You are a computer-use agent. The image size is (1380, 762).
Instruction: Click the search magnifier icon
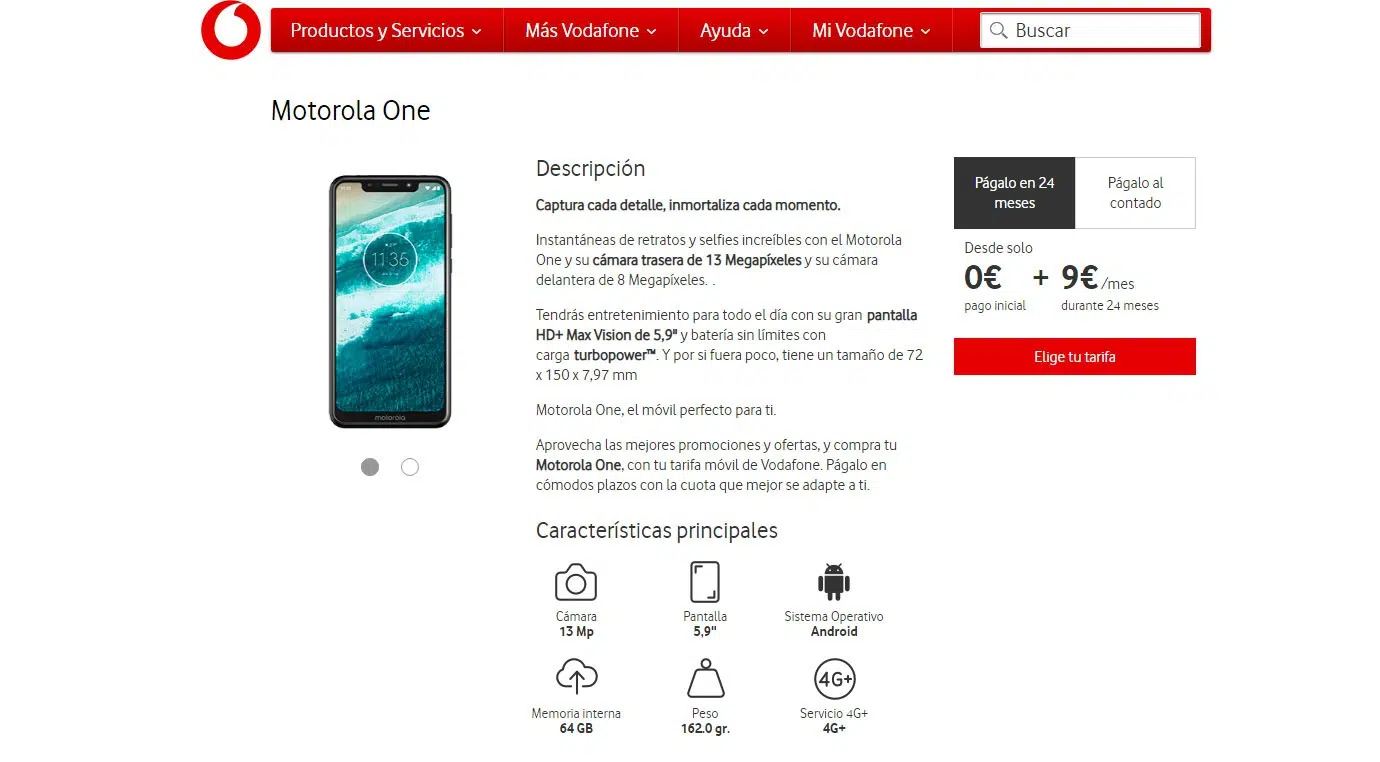pos(998,31)
